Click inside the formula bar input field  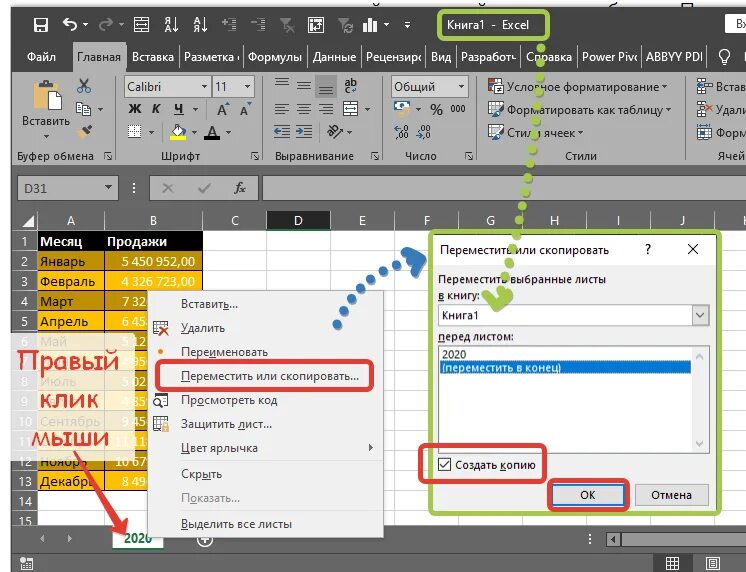(503, 188)
